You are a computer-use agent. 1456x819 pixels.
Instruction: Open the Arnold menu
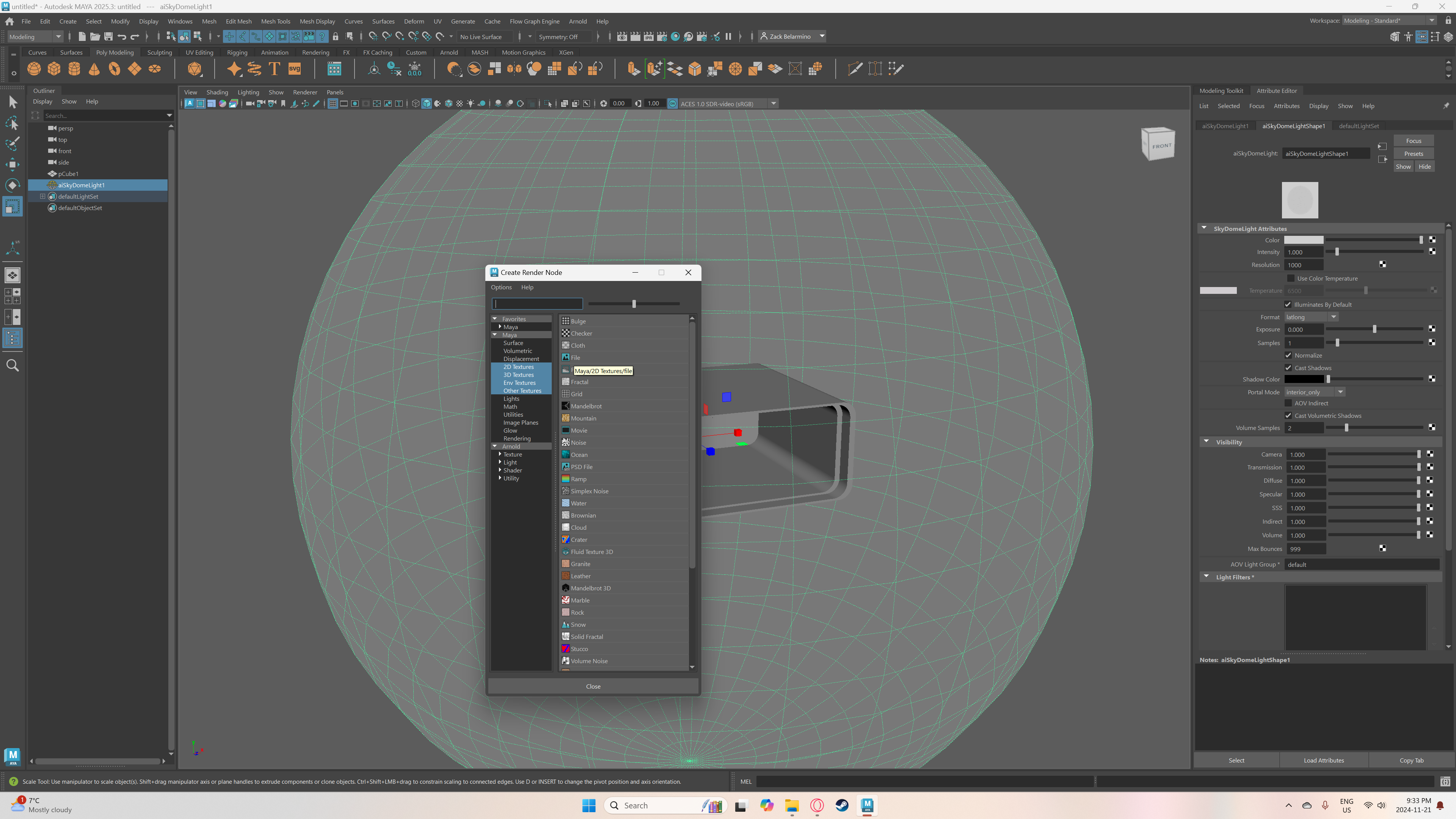coord(577,22)
